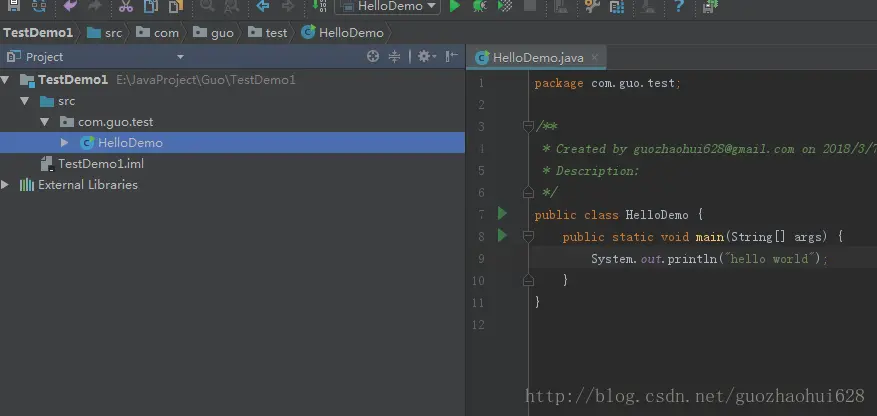The height and width of the screenshot is (416, 877).
Task: Click the Redo arrow in the toolbar
Action: click(95, 6)
